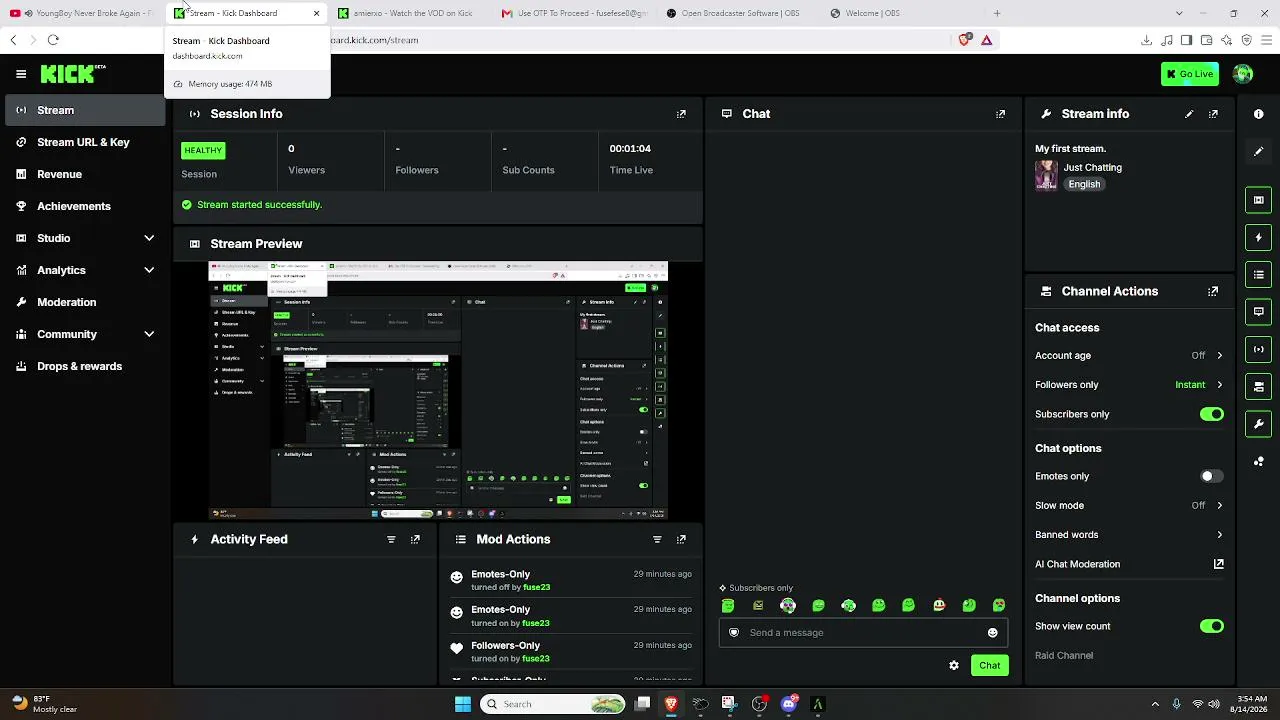1280x720 pixels.
Task: Open Stream URL & Key page
Action: (x=85, y=142)
